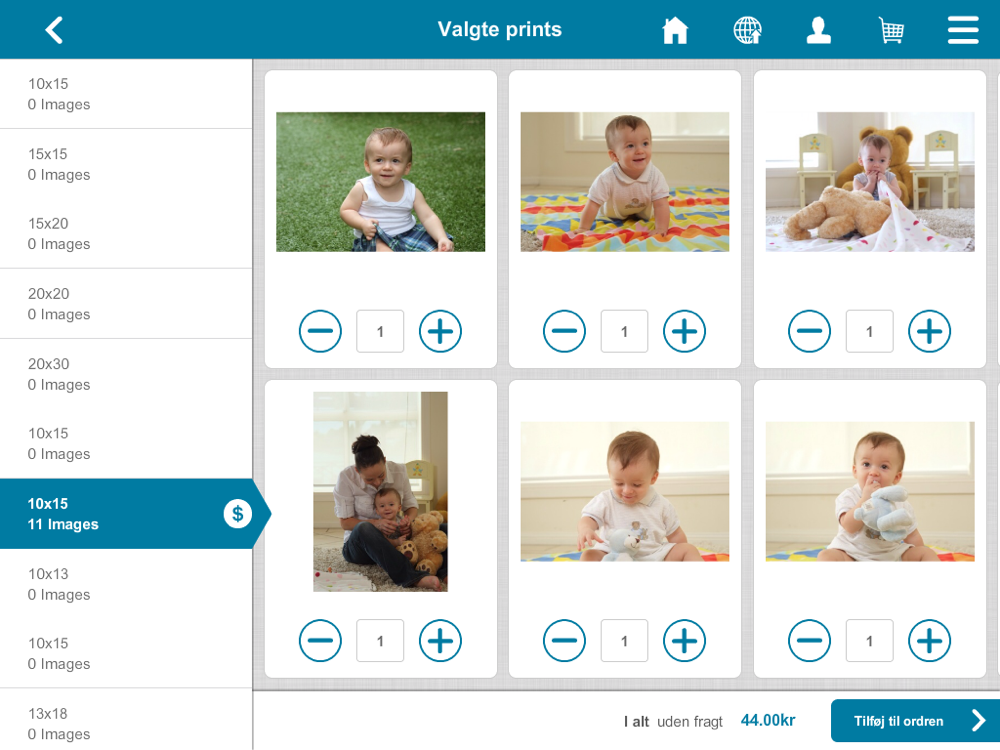Open the user account icon
Screen dimensions: 1000x750
[x=819, y=30]
